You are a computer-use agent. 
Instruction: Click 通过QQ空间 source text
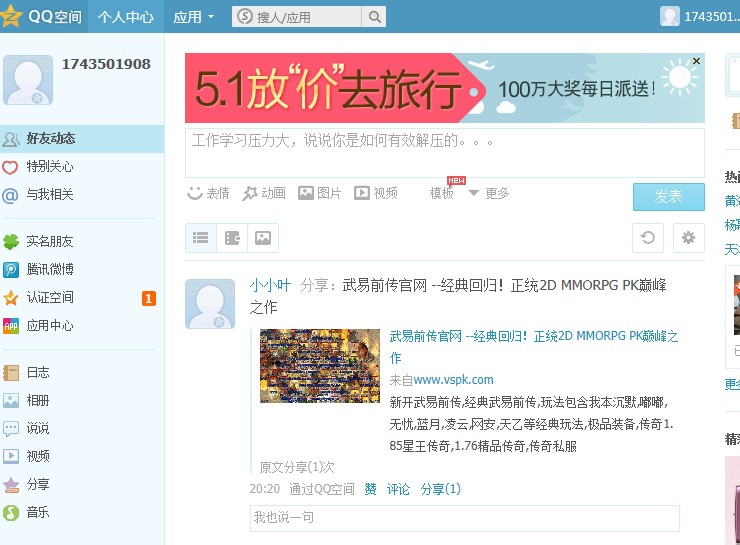pyautogui.click(x=322, y=489)
